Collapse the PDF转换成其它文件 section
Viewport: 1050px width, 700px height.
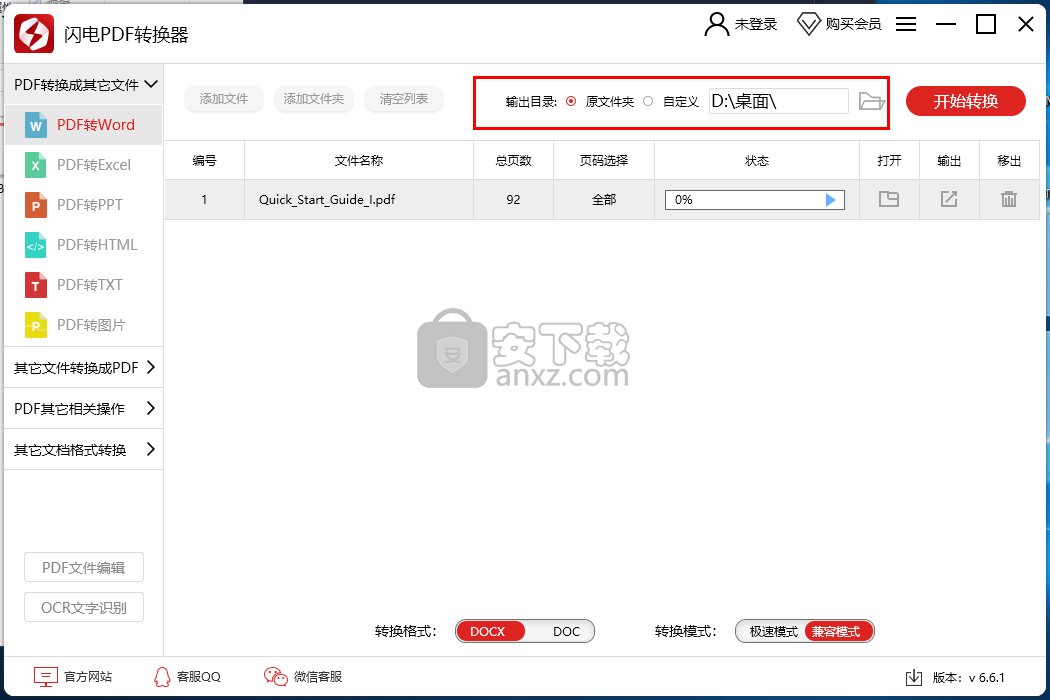[84, 84]
